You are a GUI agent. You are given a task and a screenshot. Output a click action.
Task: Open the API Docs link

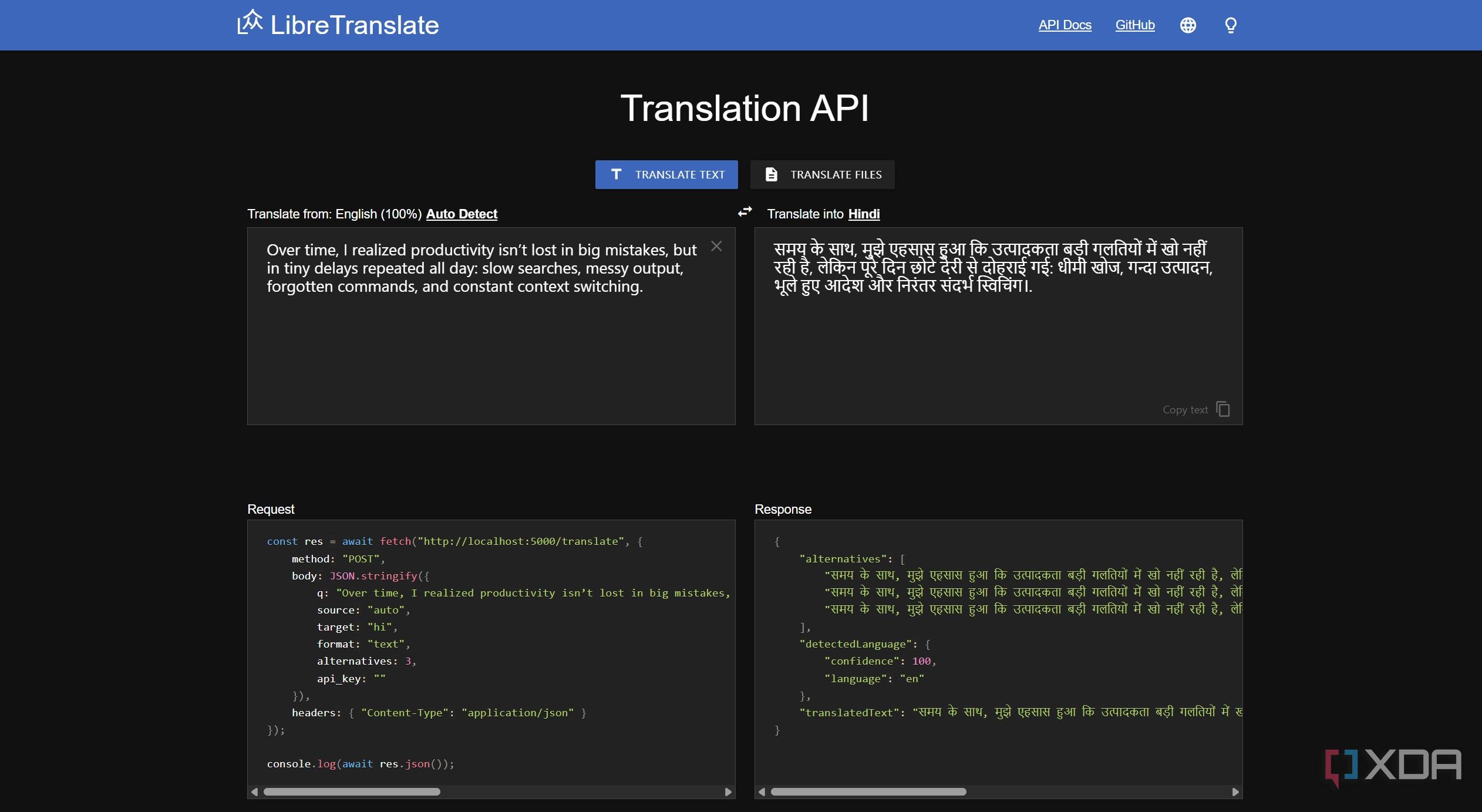point(1065,25)
